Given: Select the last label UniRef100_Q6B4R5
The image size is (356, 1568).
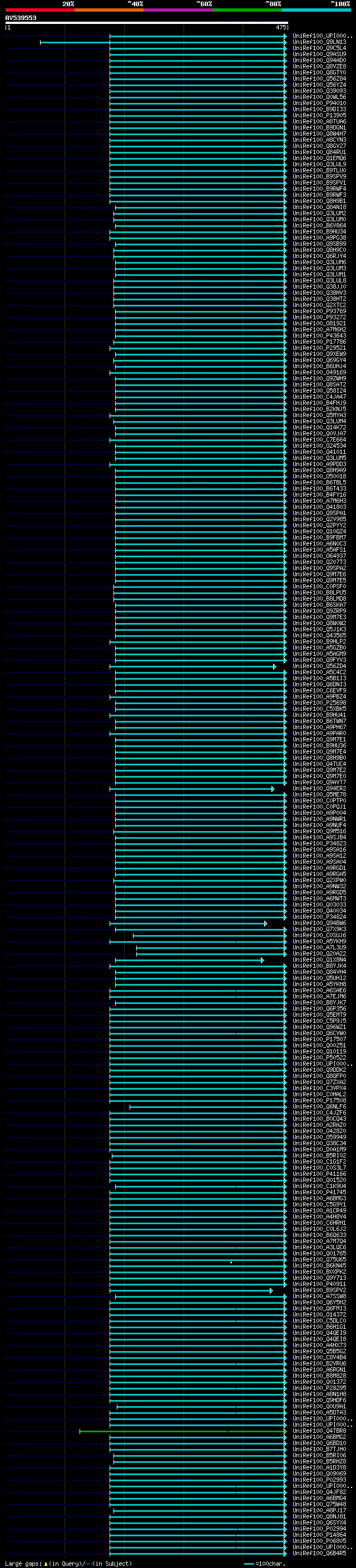Looking at the screenshot, I should point(319,1554).
